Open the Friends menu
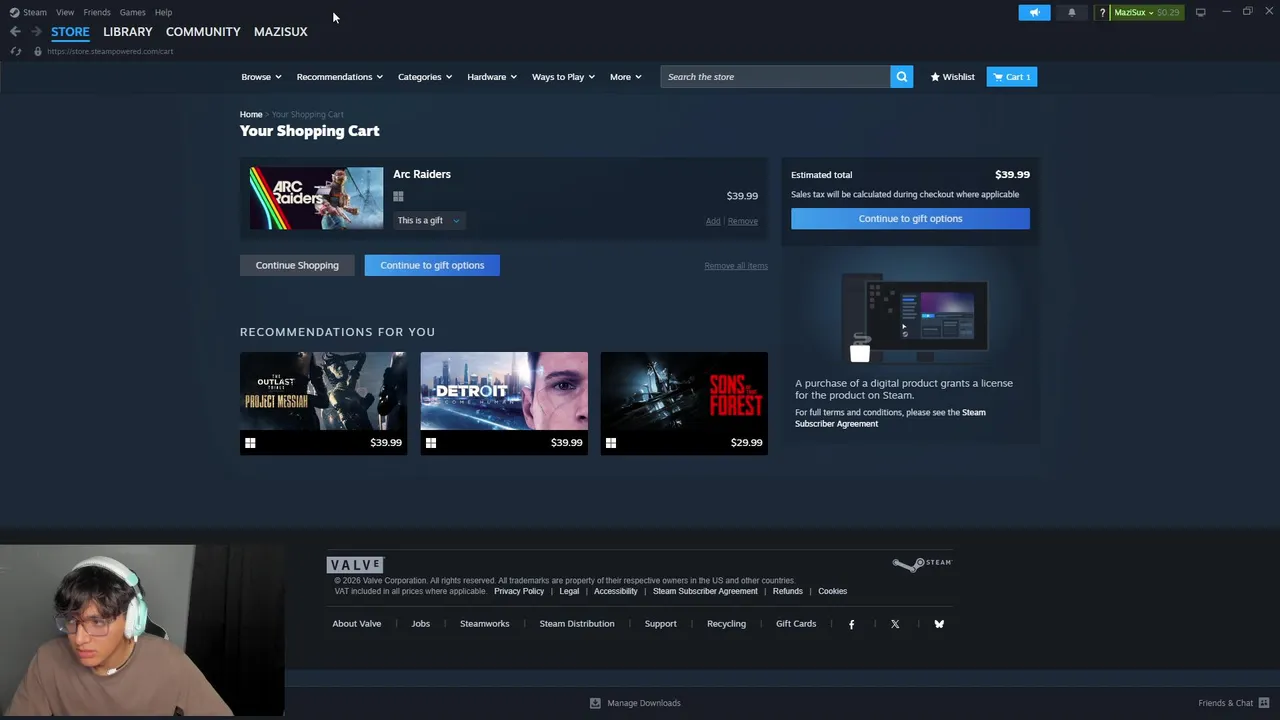 97,12
